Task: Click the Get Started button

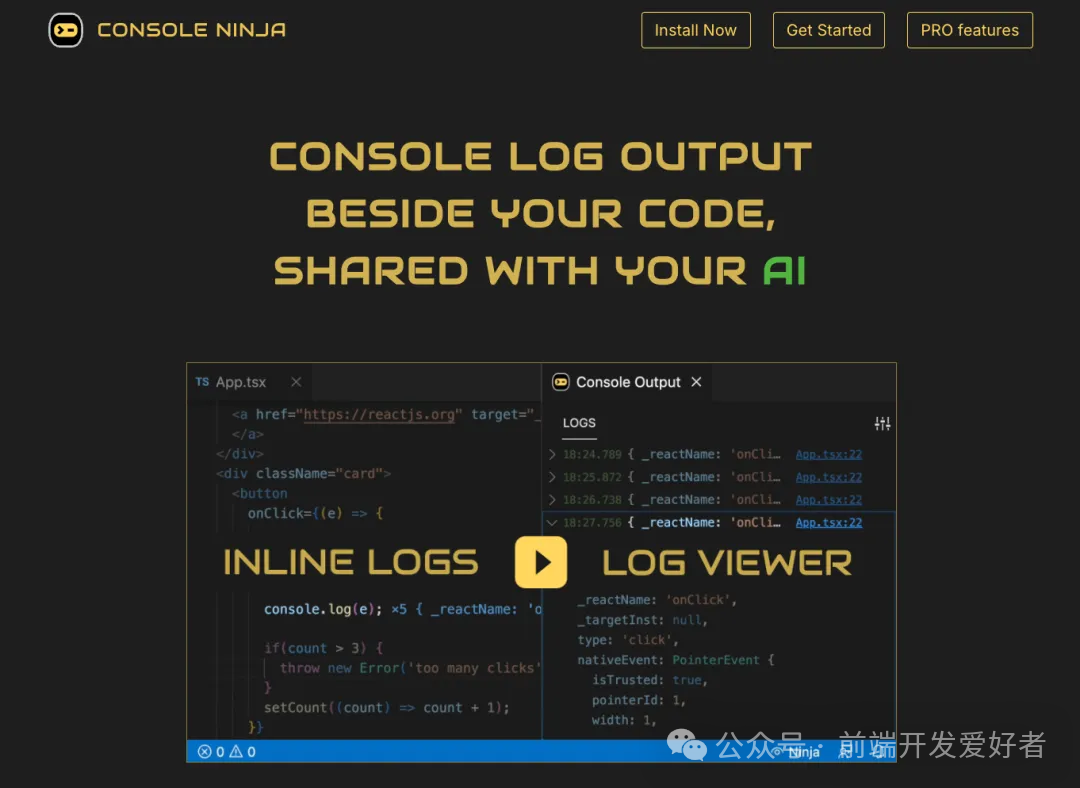Action: (x=829, y=30)
